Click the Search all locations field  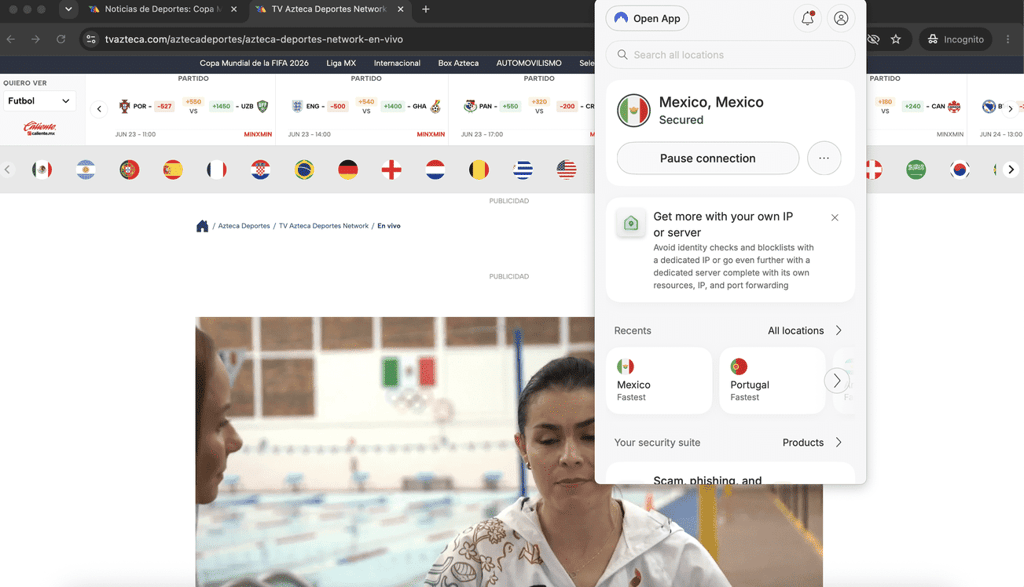pyautogui.click(x=730, y=55)
